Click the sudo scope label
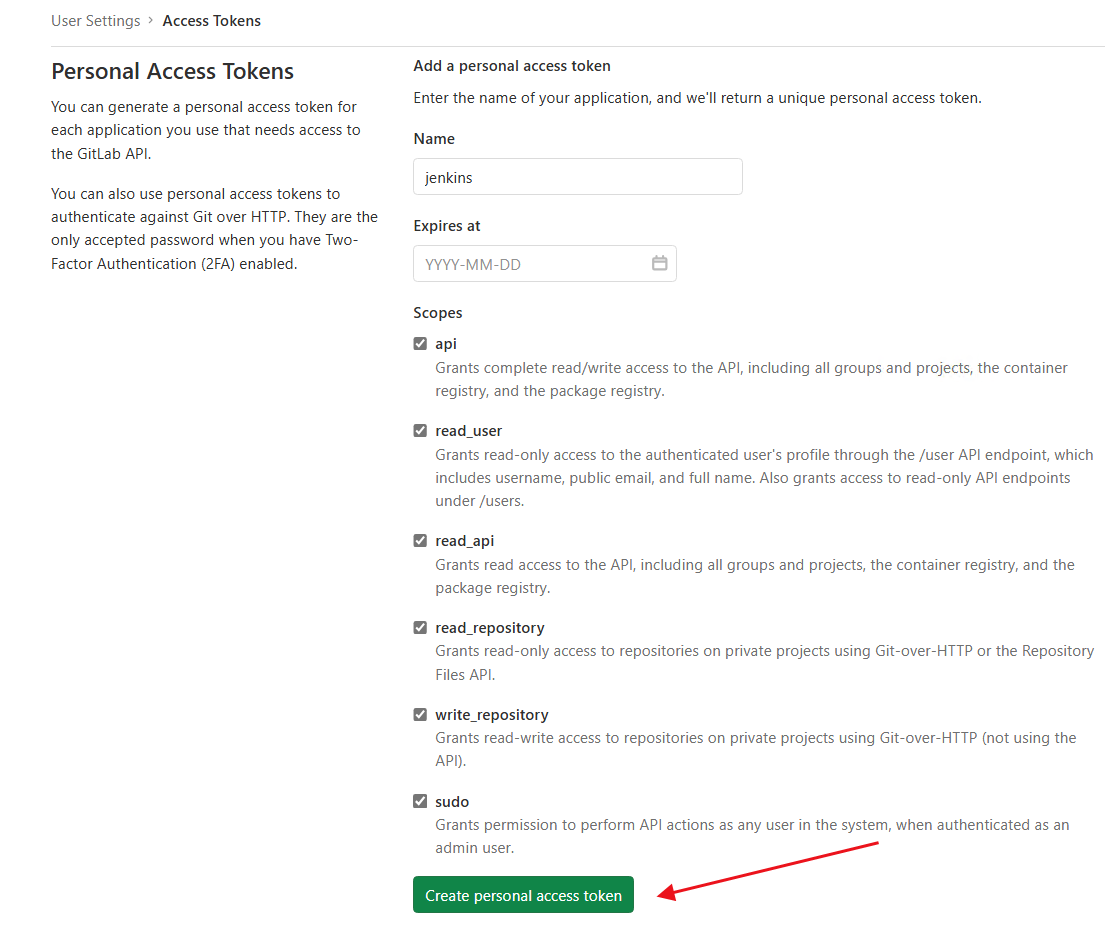The image size is (1113, 930). pyautogui.click(x=452, y=802)
